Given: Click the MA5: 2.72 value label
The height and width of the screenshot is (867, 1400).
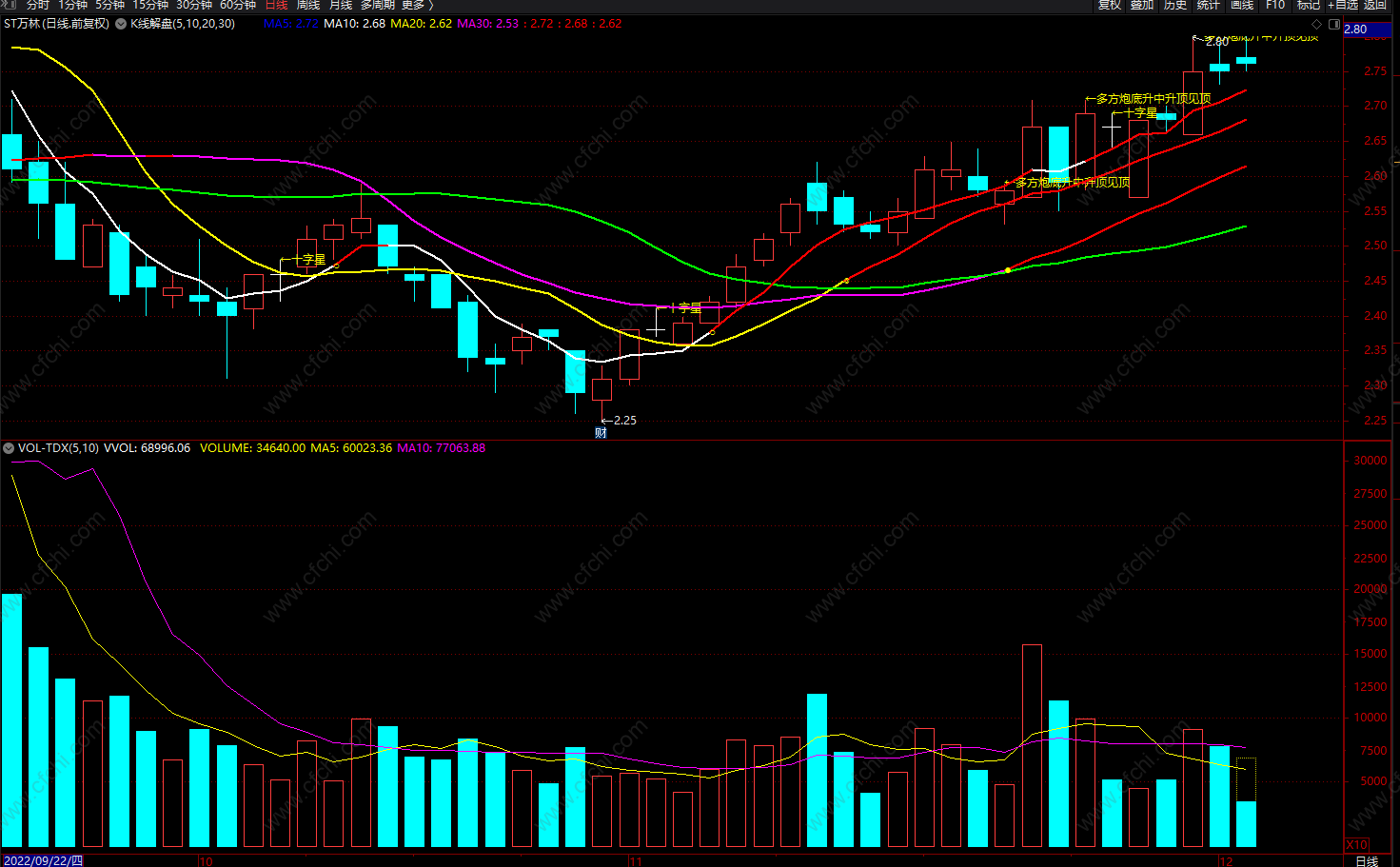Looking at the screenshot, I should 290,24.
